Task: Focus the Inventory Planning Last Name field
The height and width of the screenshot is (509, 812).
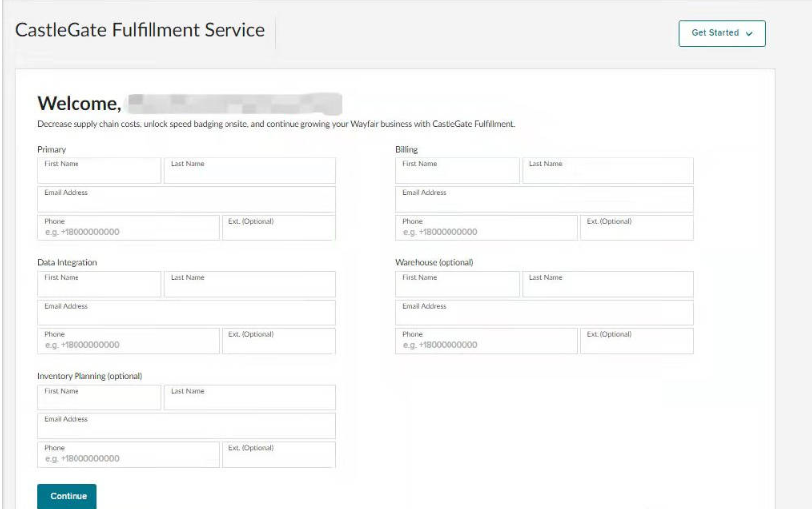Action: (x=250, y=398)
